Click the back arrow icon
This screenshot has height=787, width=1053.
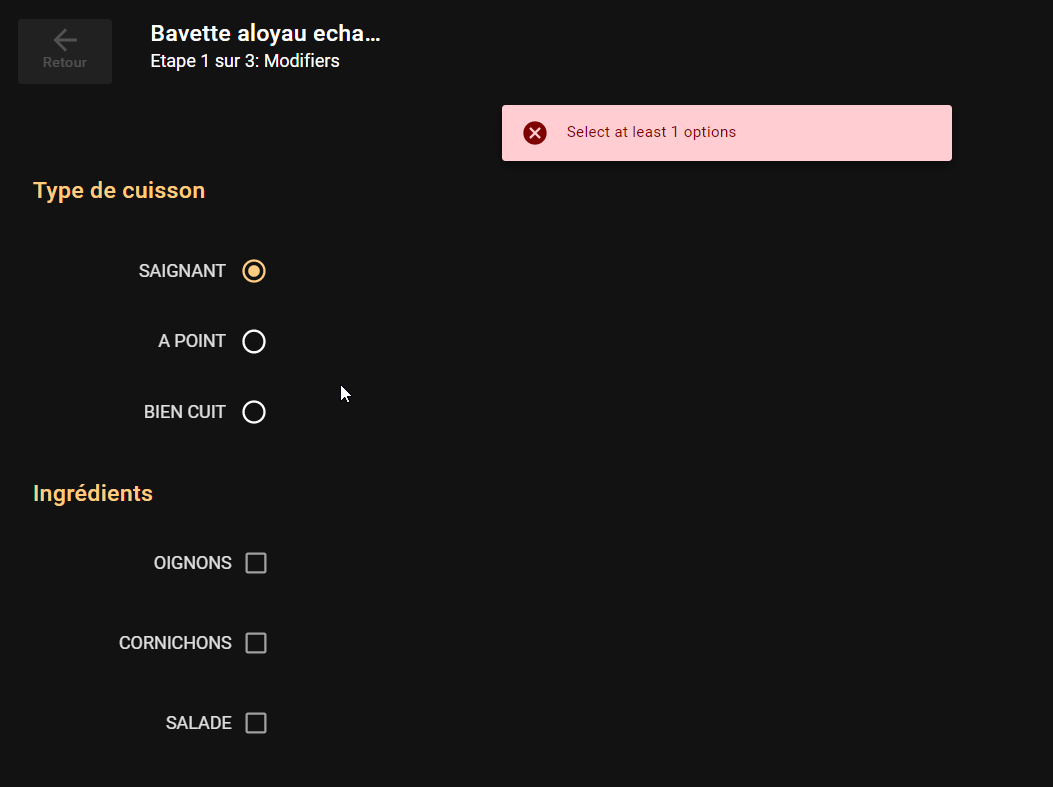[65, 40]
